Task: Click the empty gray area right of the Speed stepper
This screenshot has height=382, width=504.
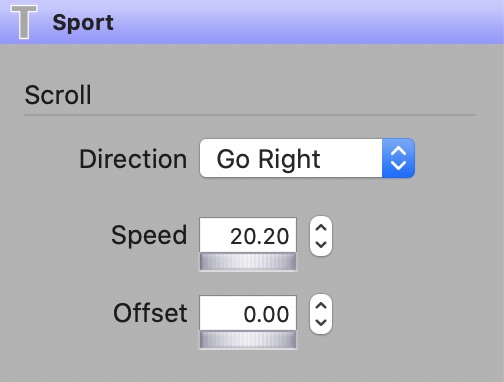Action: click(417, 236)
